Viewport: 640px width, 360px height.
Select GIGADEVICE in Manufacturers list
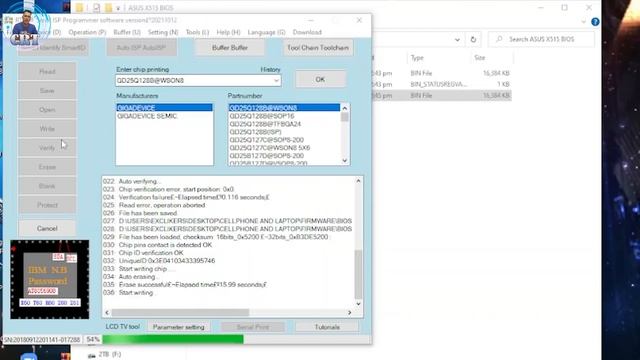click(164, 108)
